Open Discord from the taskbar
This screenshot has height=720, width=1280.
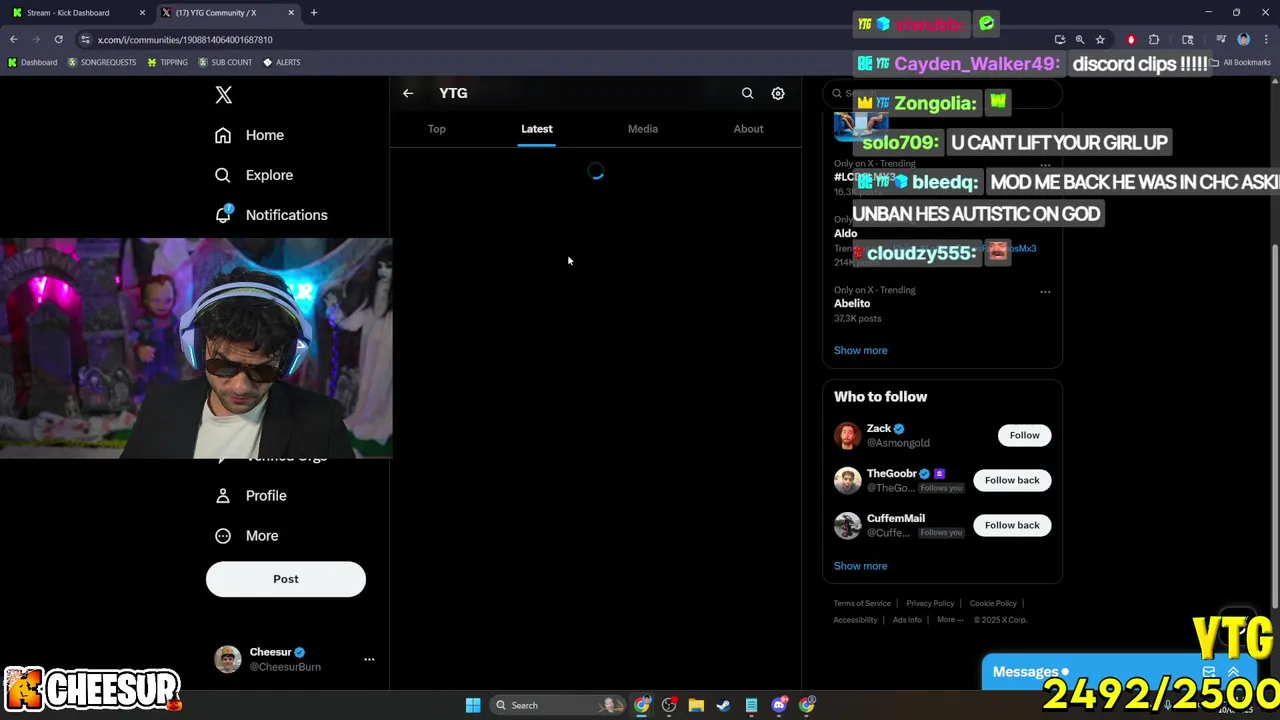779,705
